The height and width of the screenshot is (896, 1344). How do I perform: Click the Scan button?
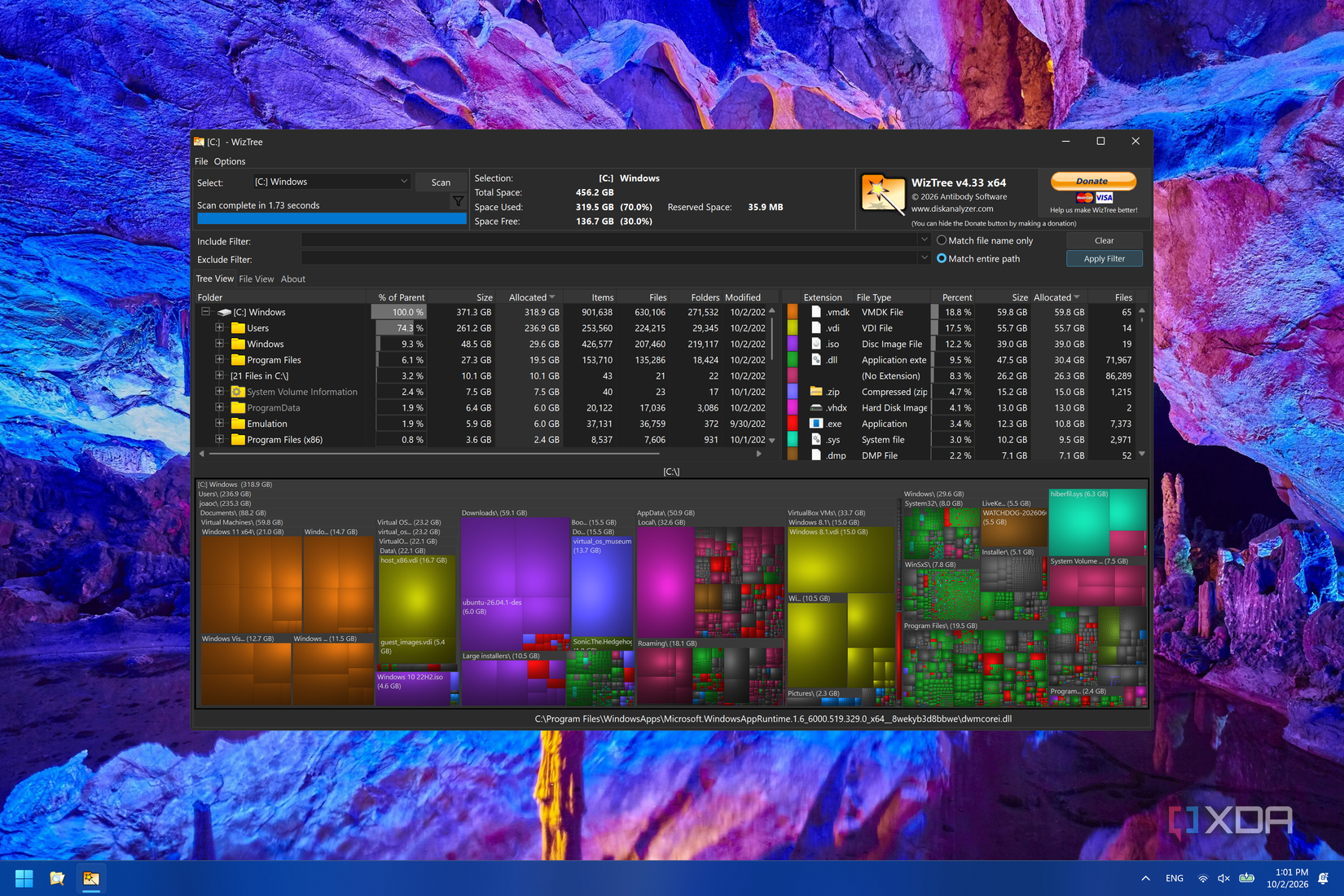coord(441,182)
